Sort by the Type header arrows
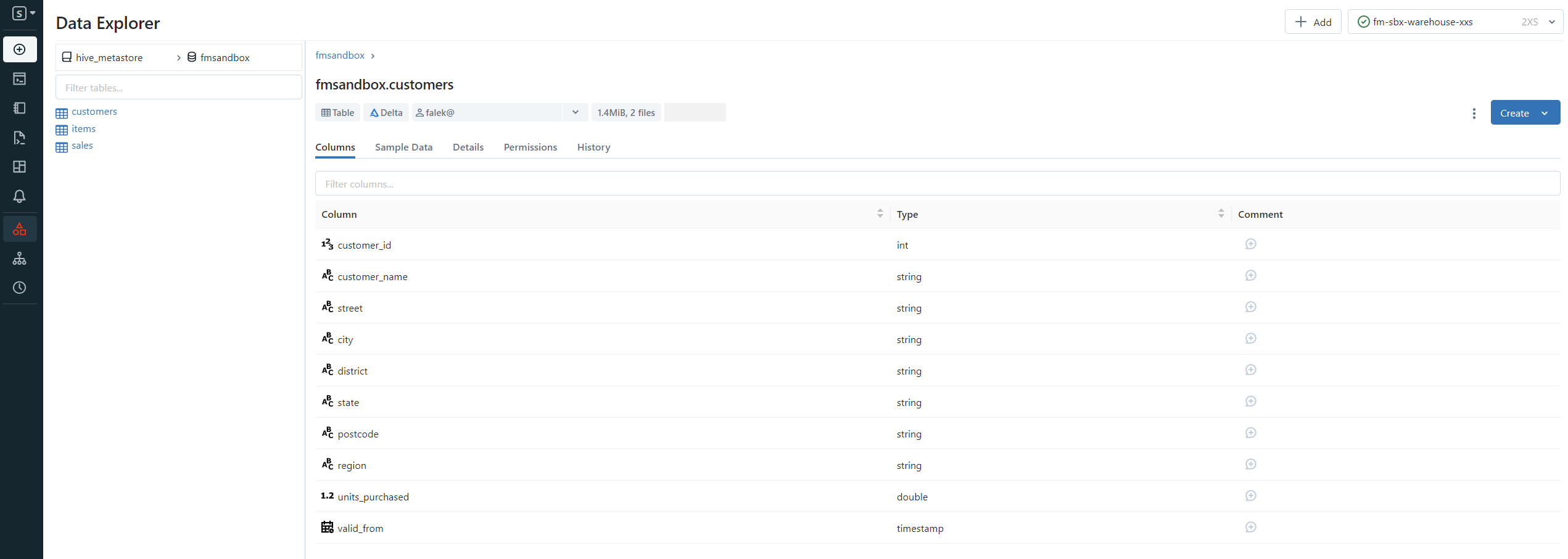The height and width of the screenshot is (559, 1568). pos(1221,213)
